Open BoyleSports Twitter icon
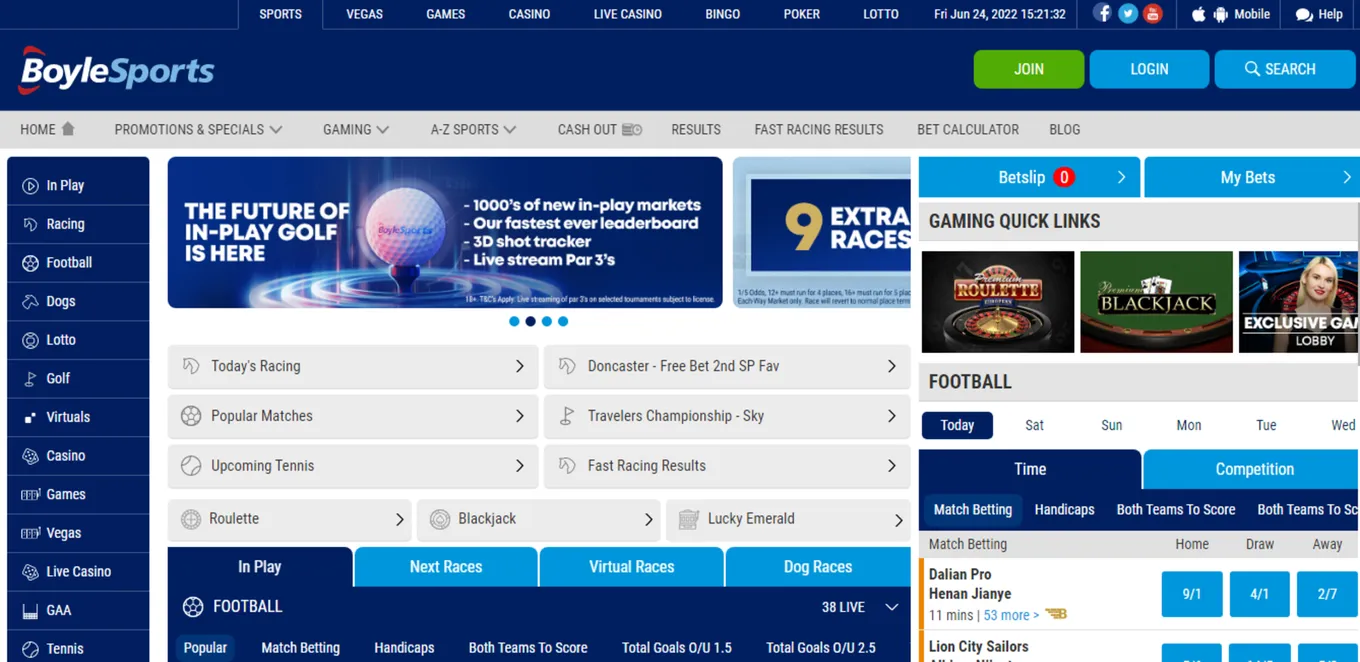 (x=1128, y=14)
